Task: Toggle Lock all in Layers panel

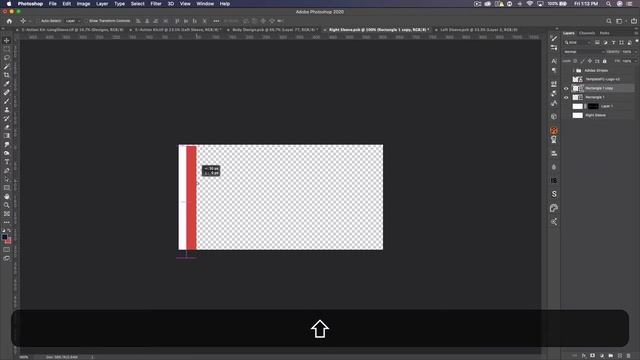Action: pos(604,61)
